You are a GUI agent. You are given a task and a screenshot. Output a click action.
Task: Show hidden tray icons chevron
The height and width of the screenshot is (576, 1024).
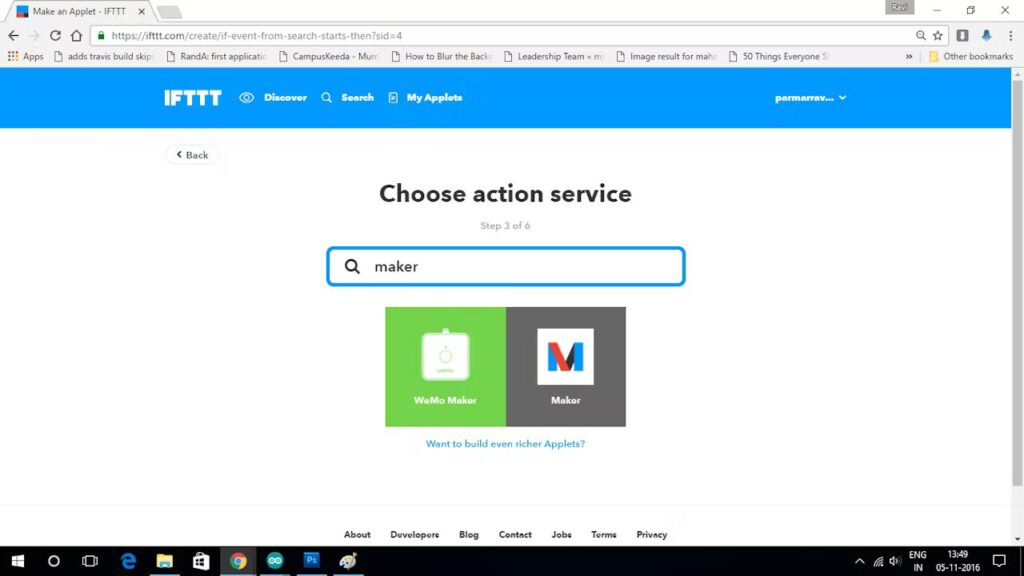click(x=859, y=561)
